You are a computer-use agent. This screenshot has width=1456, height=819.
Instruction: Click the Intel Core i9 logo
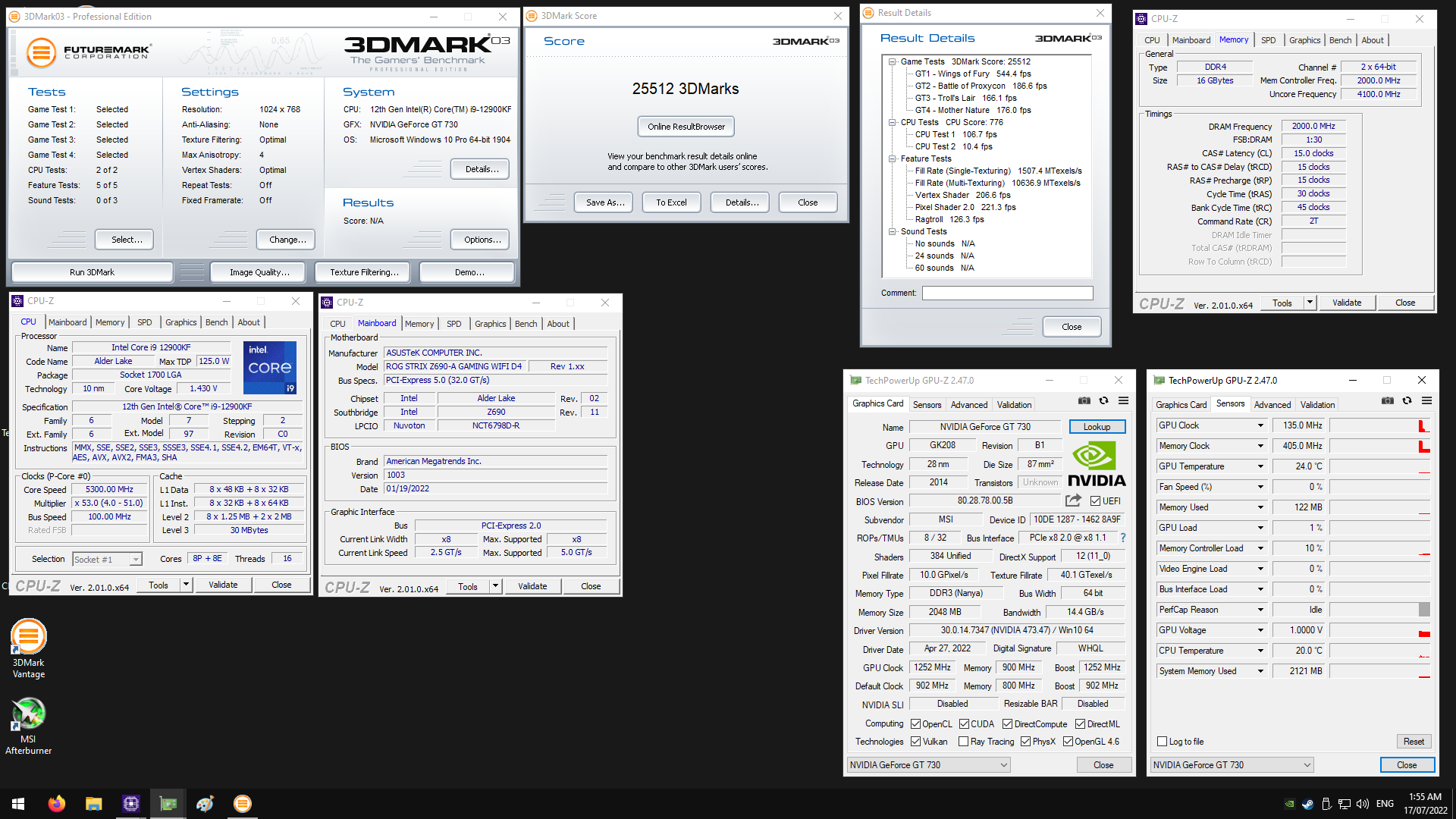[x=271, y=368]
